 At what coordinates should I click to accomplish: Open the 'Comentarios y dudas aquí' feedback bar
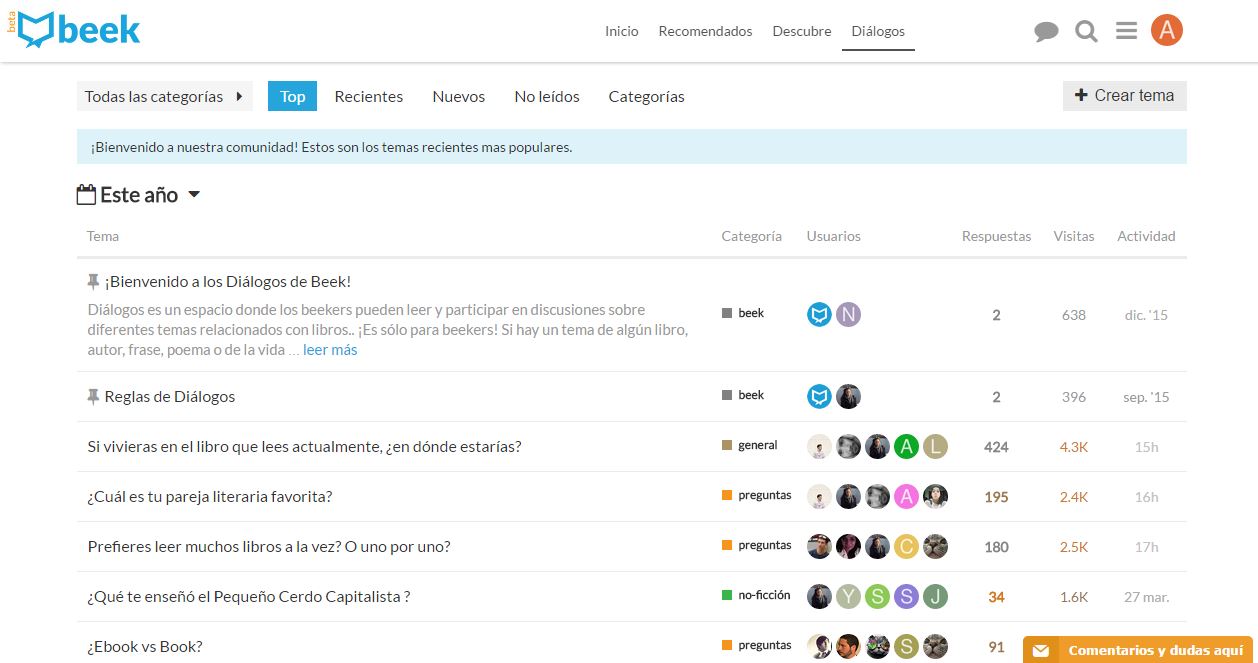pyautogui.click(x=1155, y=651)
